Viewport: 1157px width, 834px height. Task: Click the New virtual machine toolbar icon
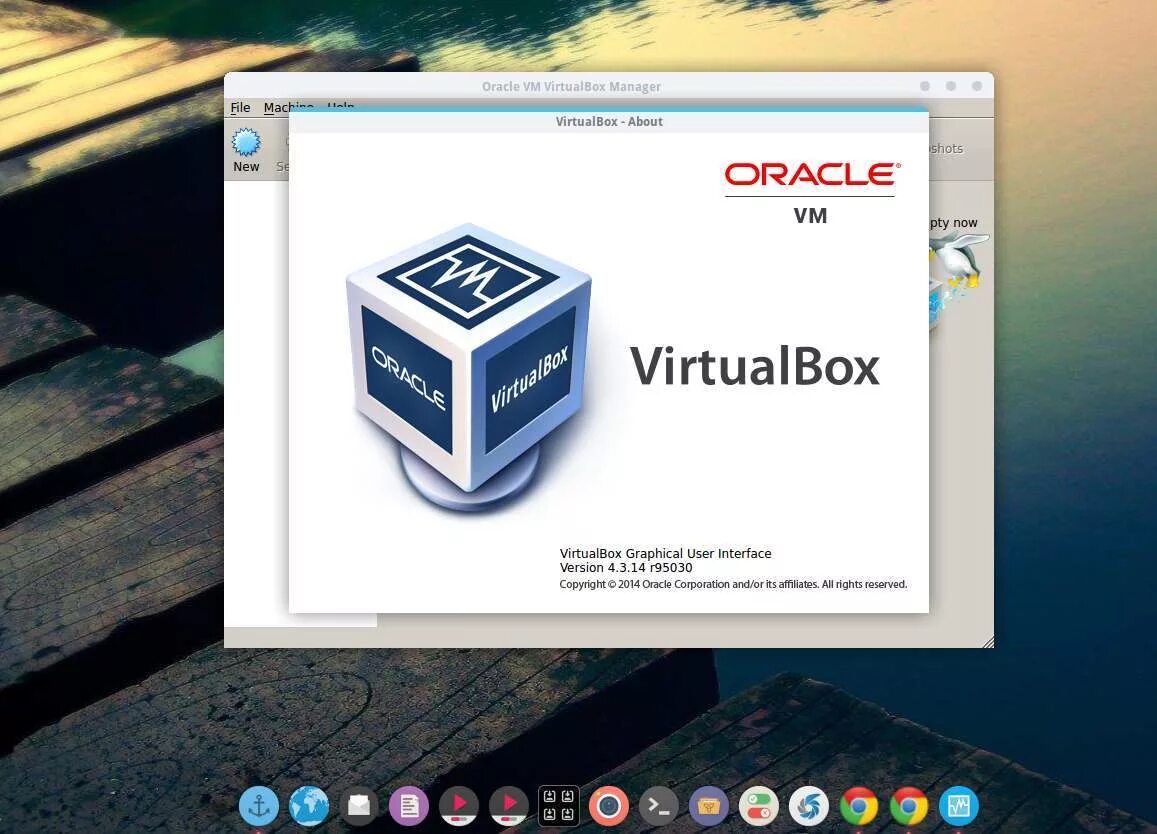point(246,151)
